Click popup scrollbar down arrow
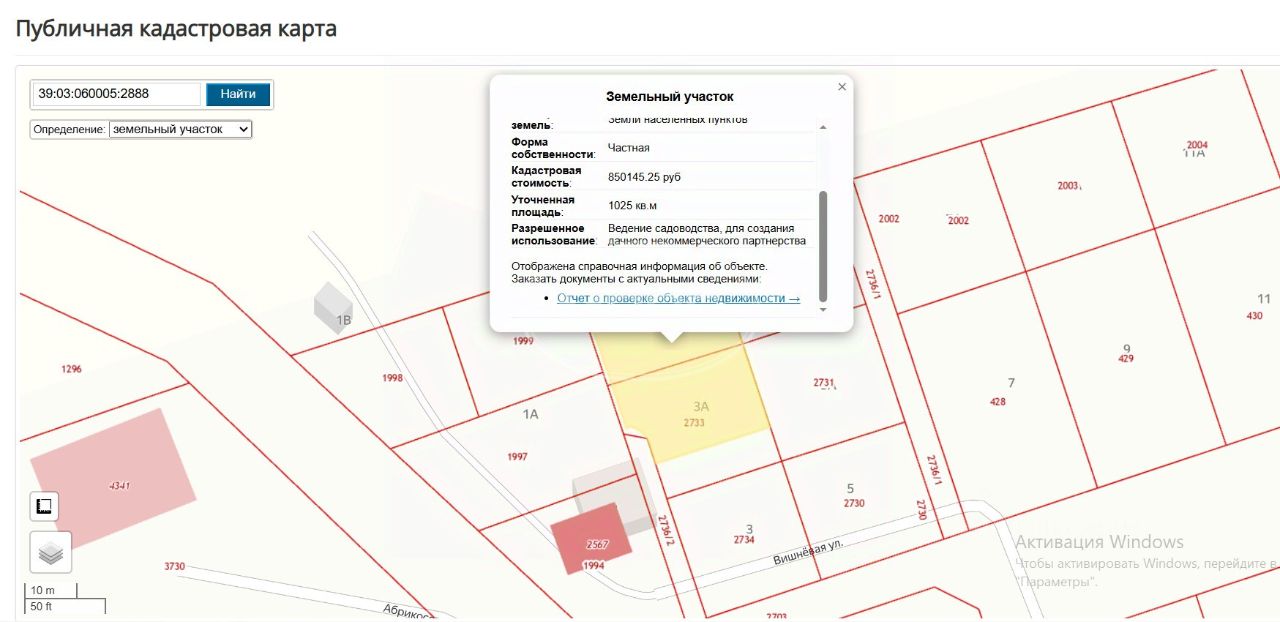The image size is (1280, 622). click(x=823, y=309)
